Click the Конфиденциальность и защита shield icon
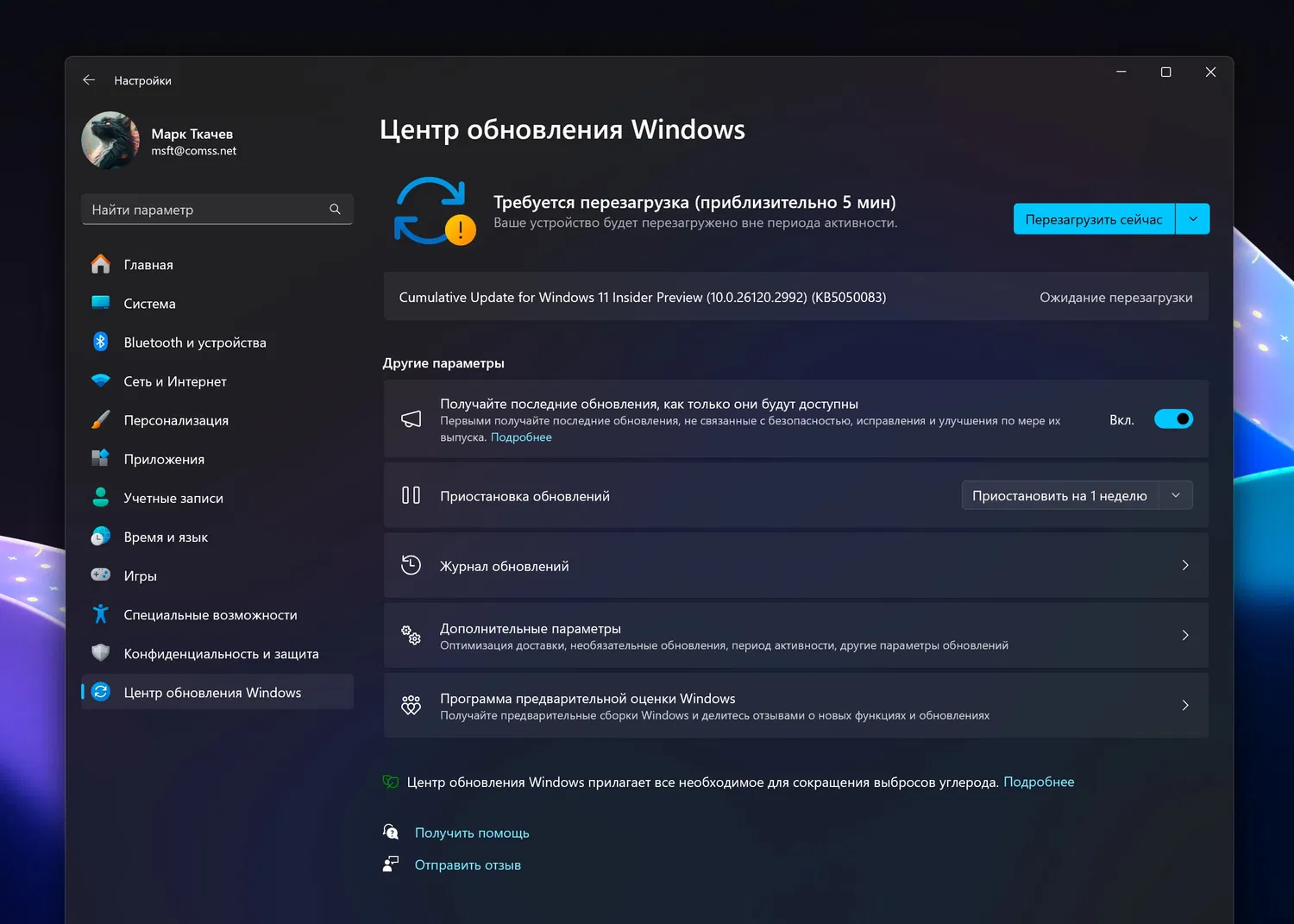 (x=101, y=653)
